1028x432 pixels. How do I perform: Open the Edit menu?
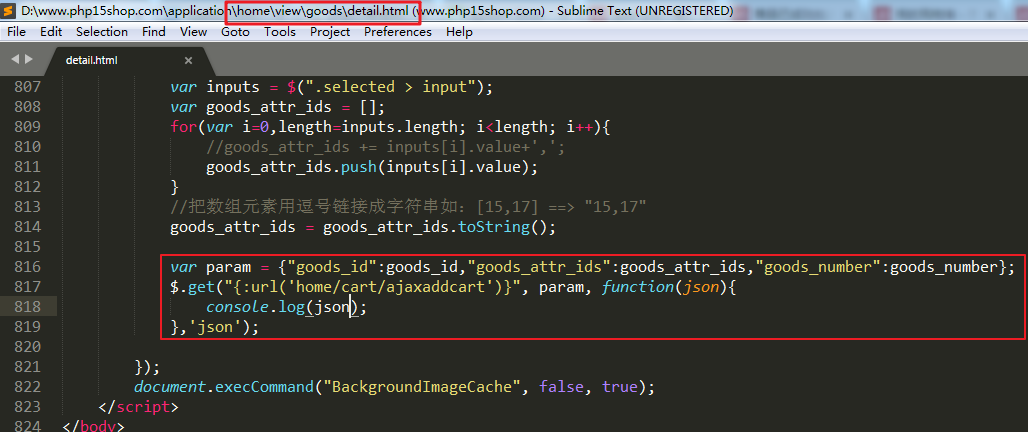51,32
